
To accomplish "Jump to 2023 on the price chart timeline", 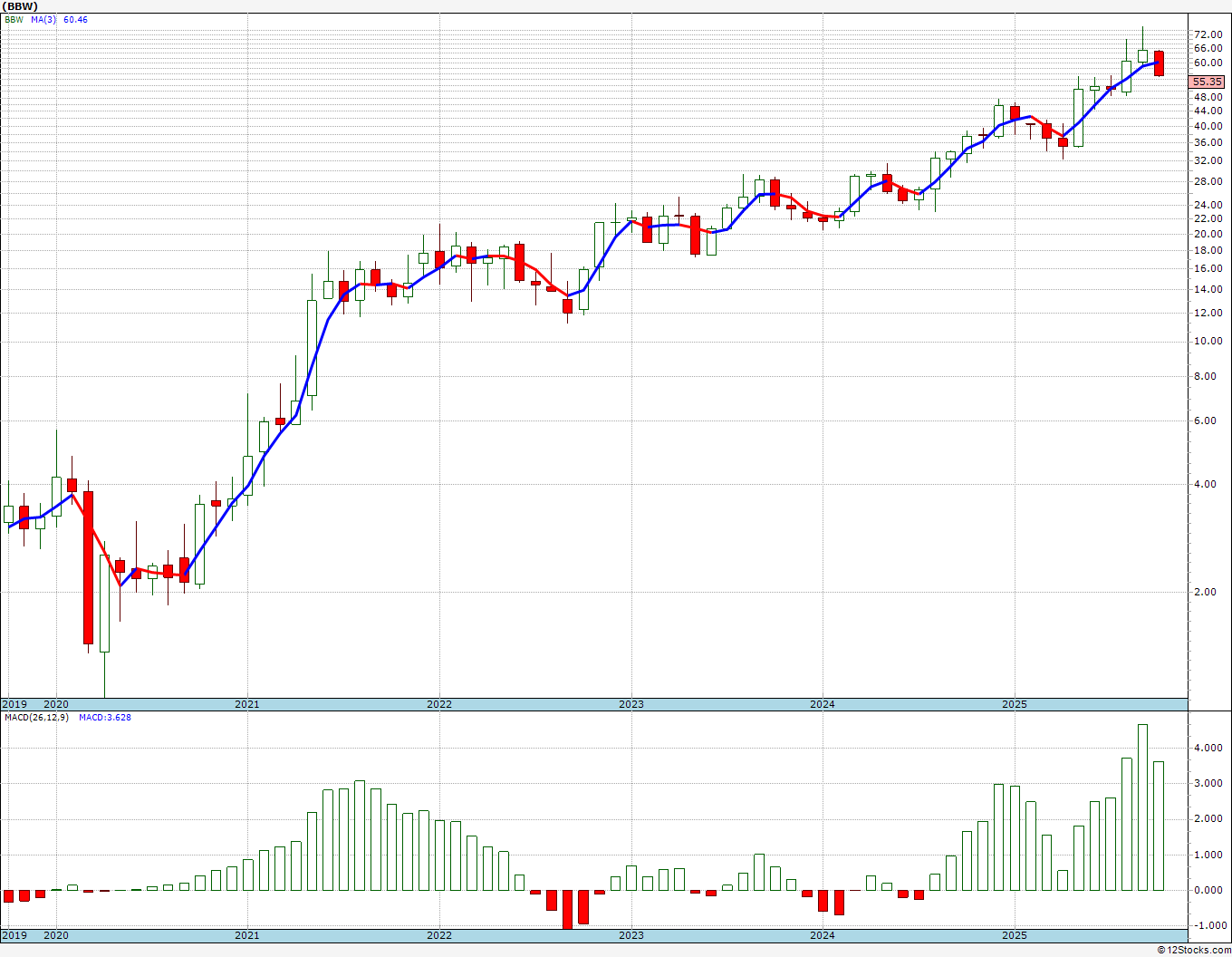I will [x=630, y=704].
